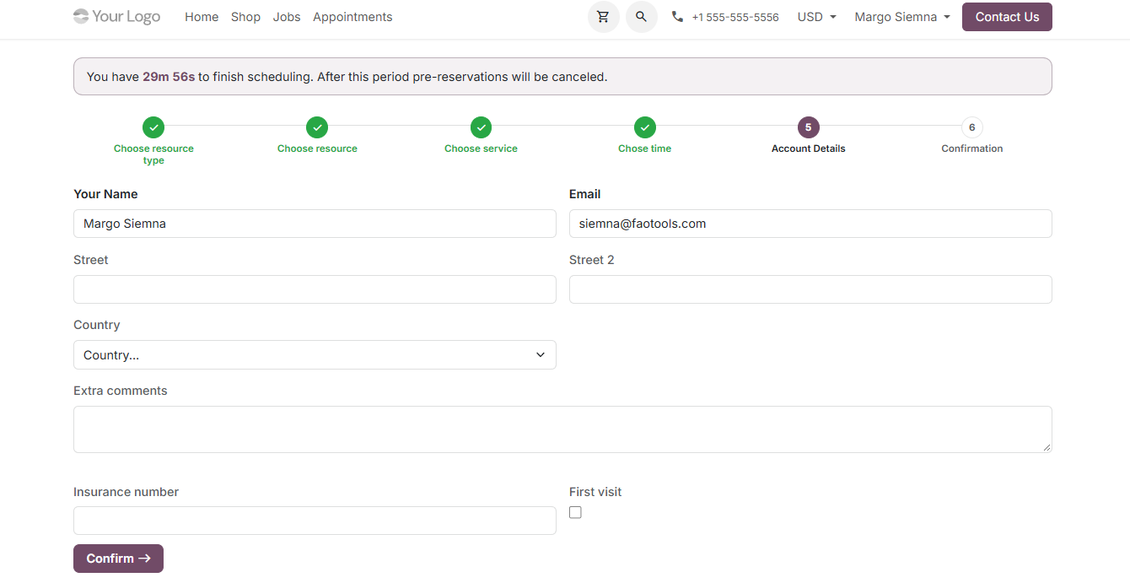Viewport: 1130px width, 583px height.
Task: Click the Confirmation step label
Action: click(x=971, y=148)
